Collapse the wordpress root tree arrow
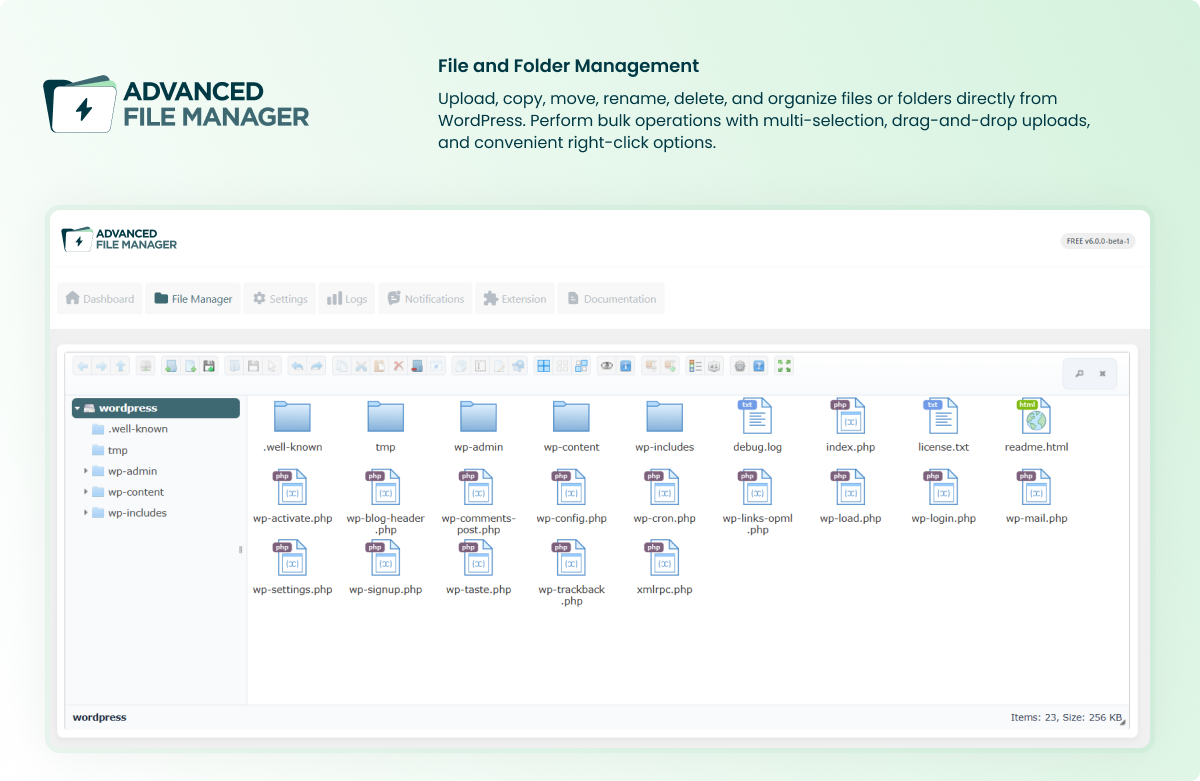This screenshot has height=781, width=1200. (x=77, y=408)
